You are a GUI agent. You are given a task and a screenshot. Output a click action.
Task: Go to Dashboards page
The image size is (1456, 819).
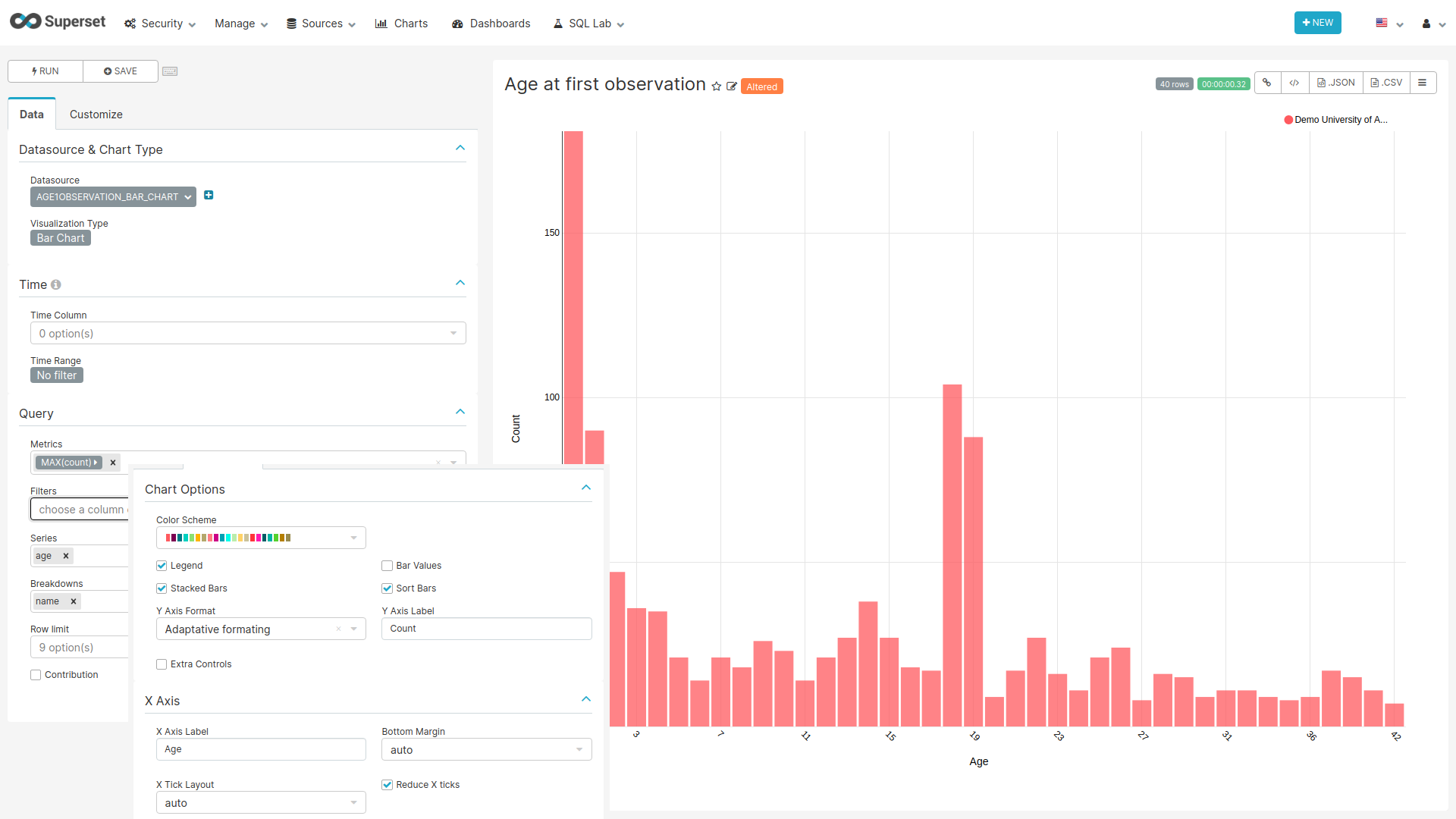[x=491, y=24]
